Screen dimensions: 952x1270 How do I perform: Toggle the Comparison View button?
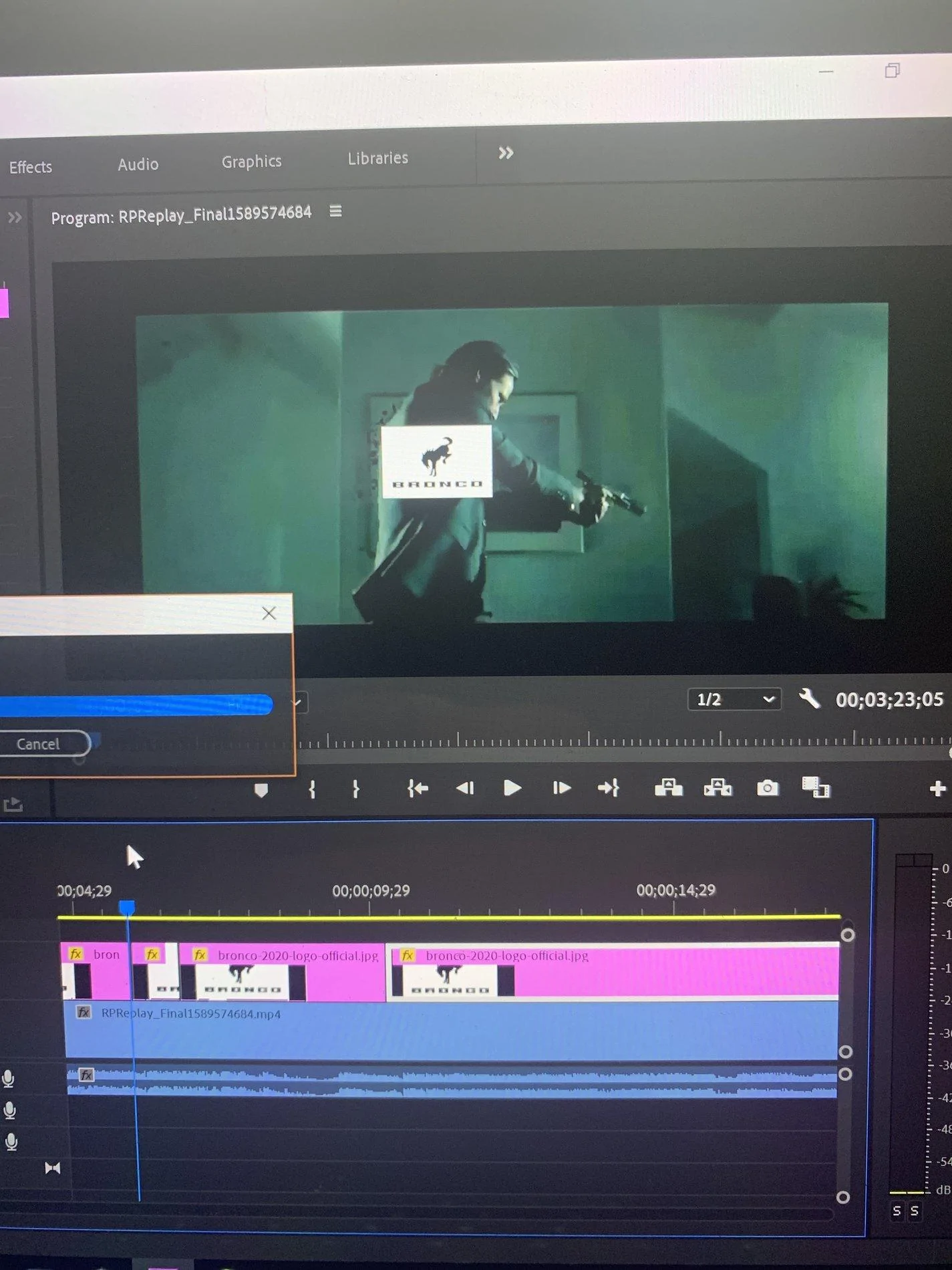(x=816, y=787)
